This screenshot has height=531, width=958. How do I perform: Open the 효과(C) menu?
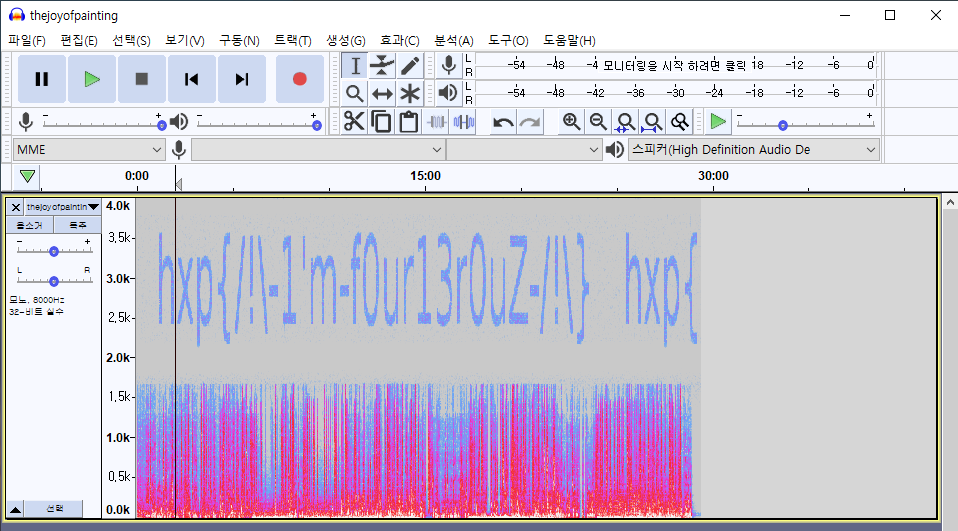(400, 40)
